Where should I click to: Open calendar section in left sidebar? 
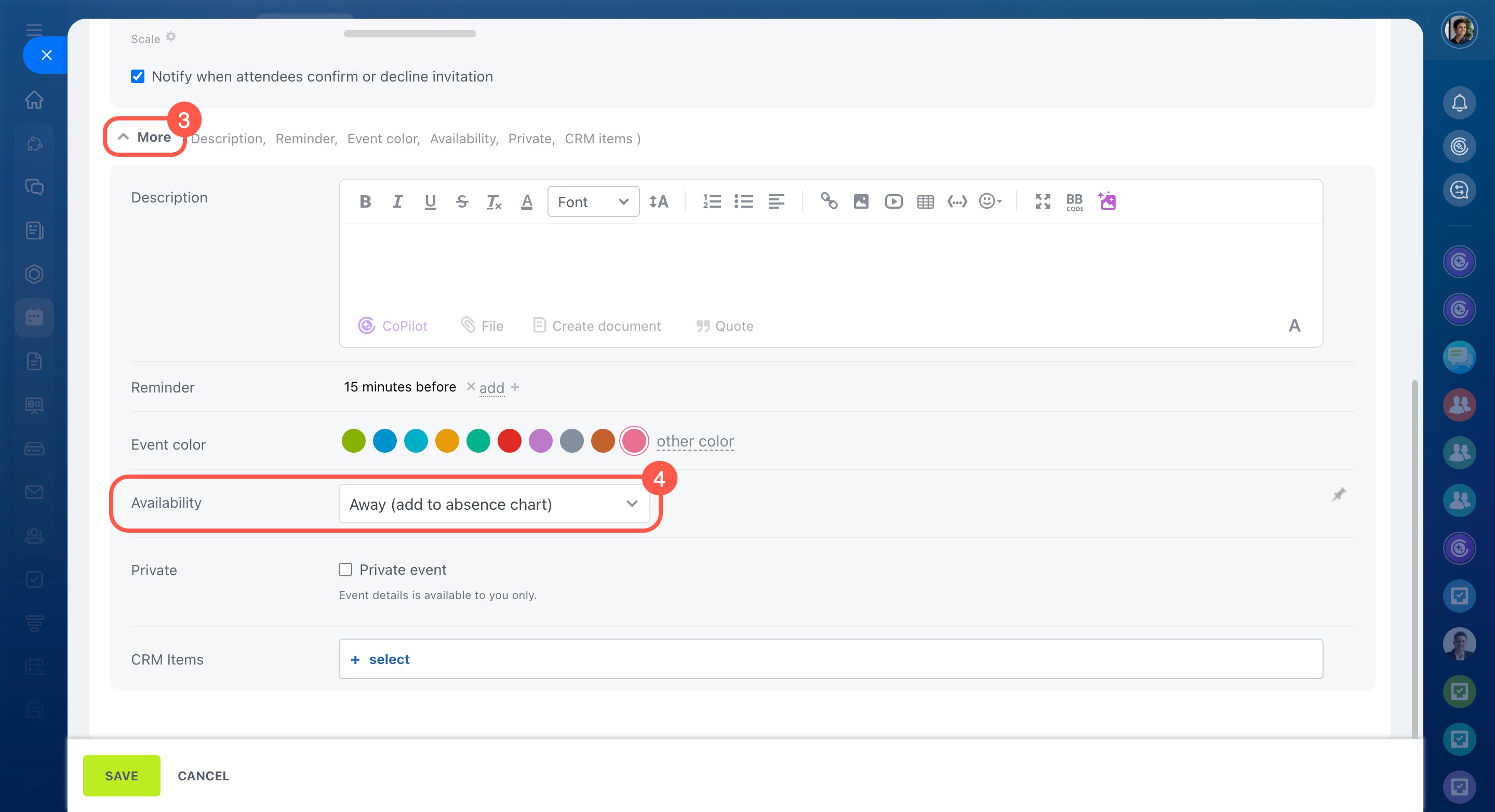click(x=34, y=317)
